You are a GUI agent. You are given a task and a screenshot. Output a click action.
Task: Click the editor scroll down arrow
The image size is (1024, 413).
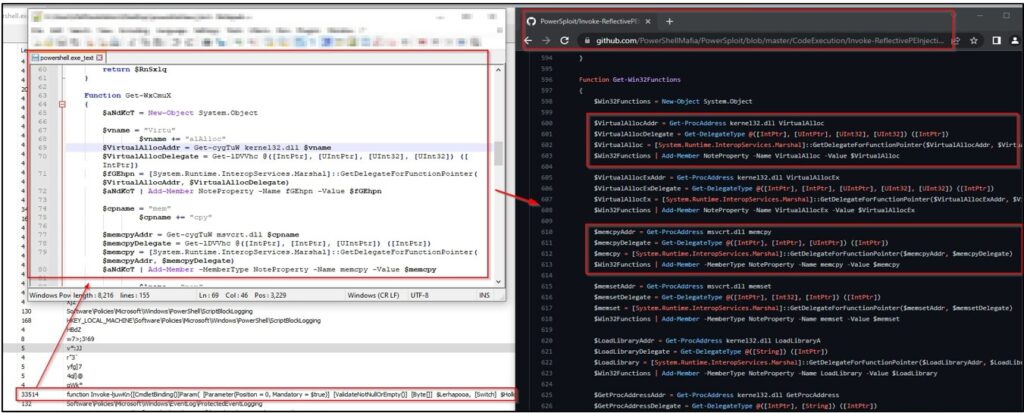[x=498, y=280]
